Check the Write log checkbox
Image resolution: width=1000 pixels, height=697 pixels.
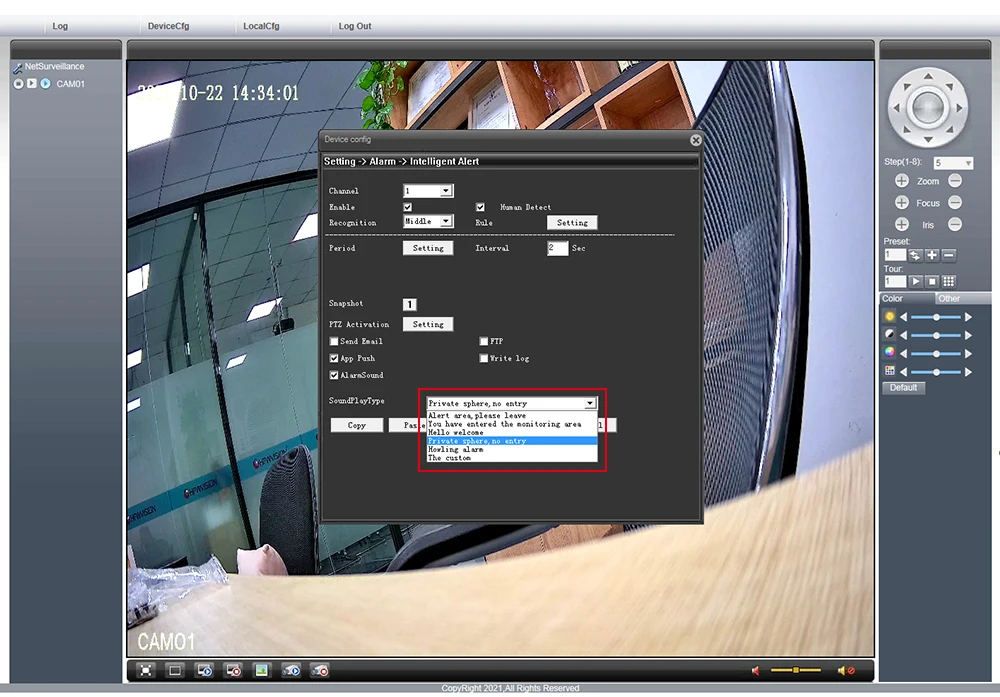[484, 358]
